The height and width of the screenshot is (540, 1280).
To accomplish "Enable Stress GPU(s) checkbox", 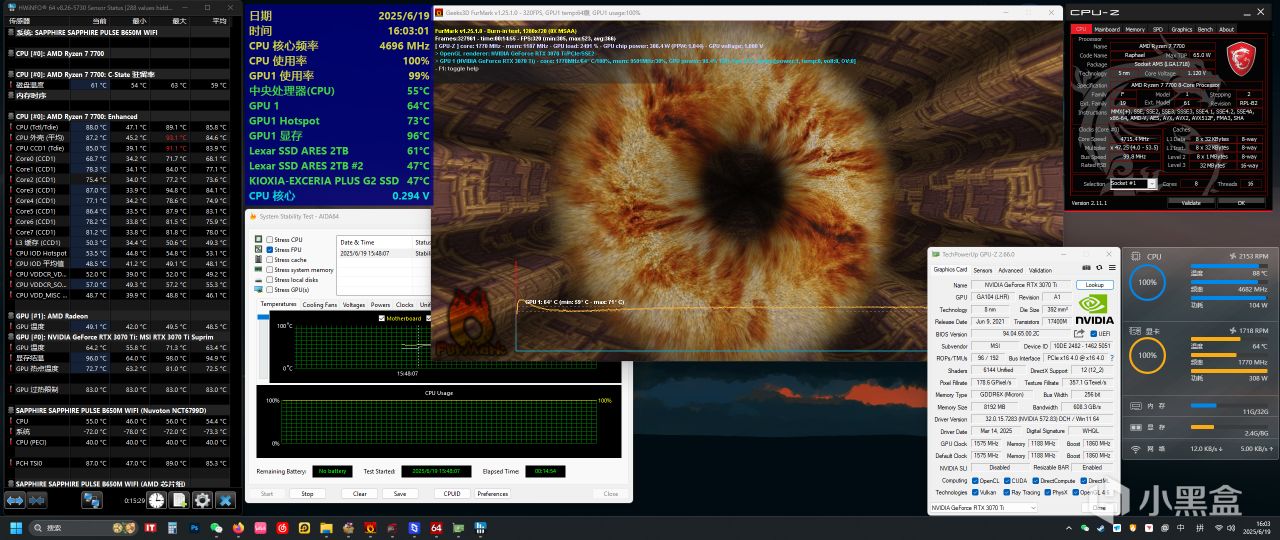I will [270, 290].
